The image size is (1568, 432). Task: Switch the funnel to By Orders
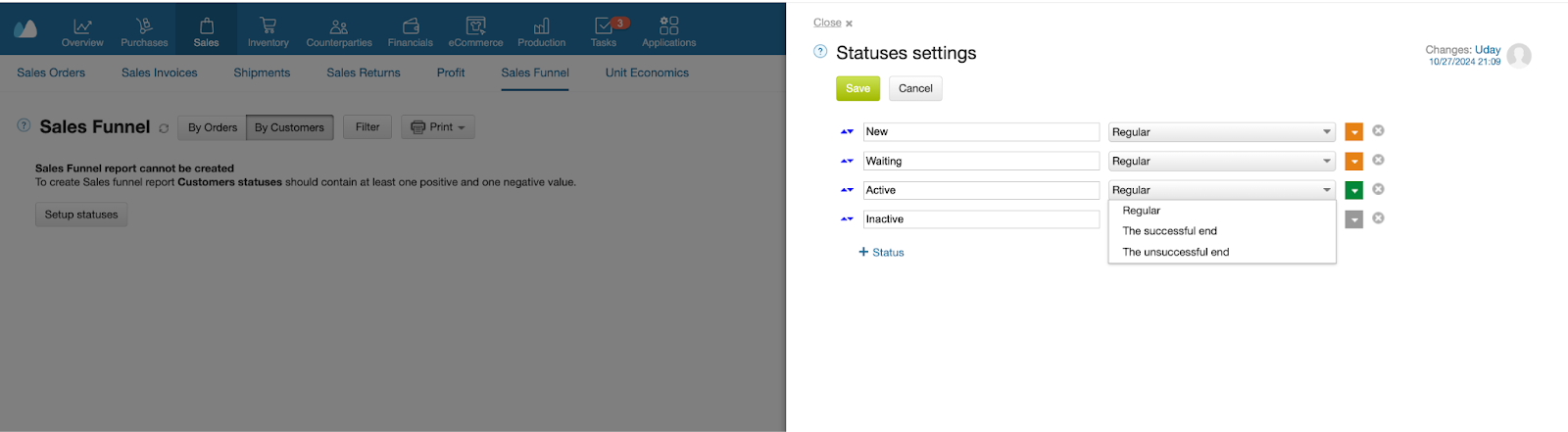(x=213, y=127)
